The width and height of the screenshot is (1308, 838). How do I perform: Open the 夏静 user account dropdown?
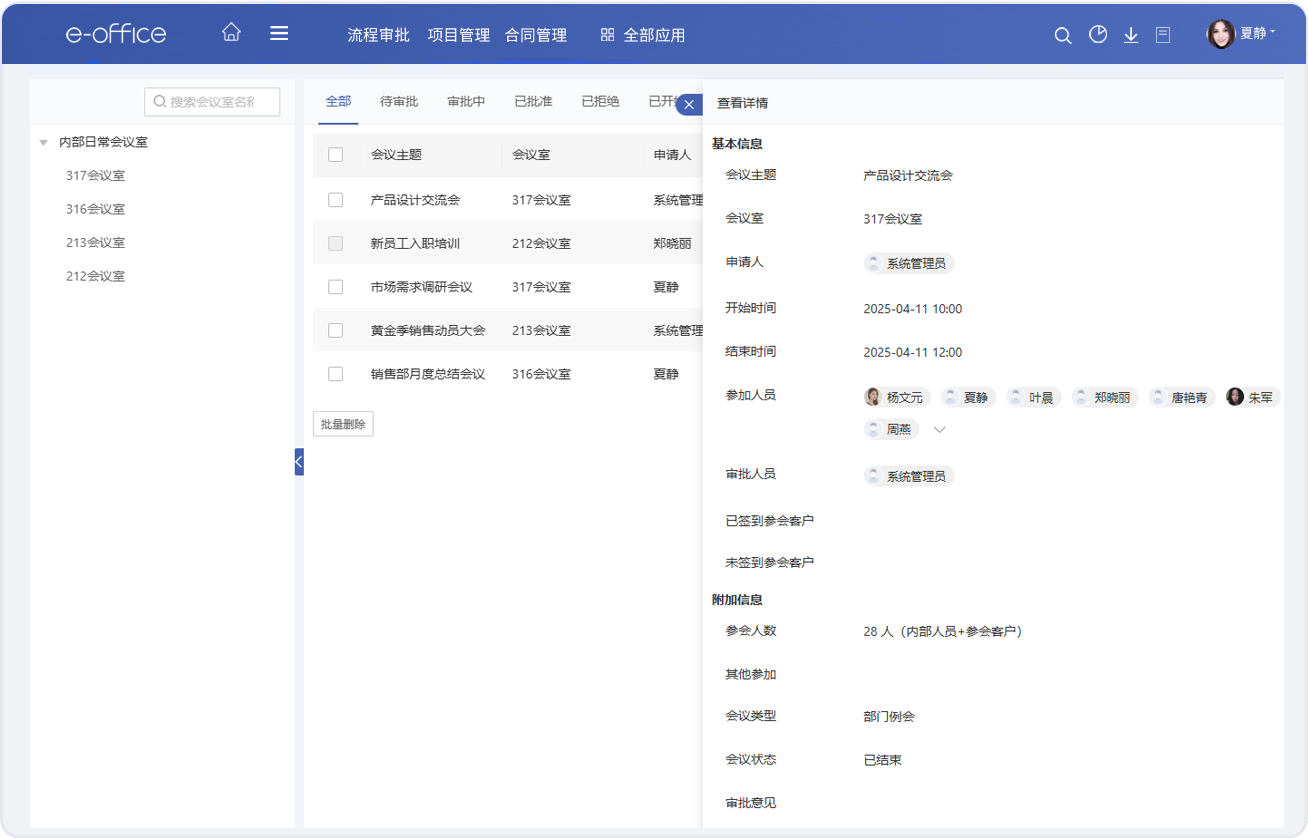(x=1241, y=34)
